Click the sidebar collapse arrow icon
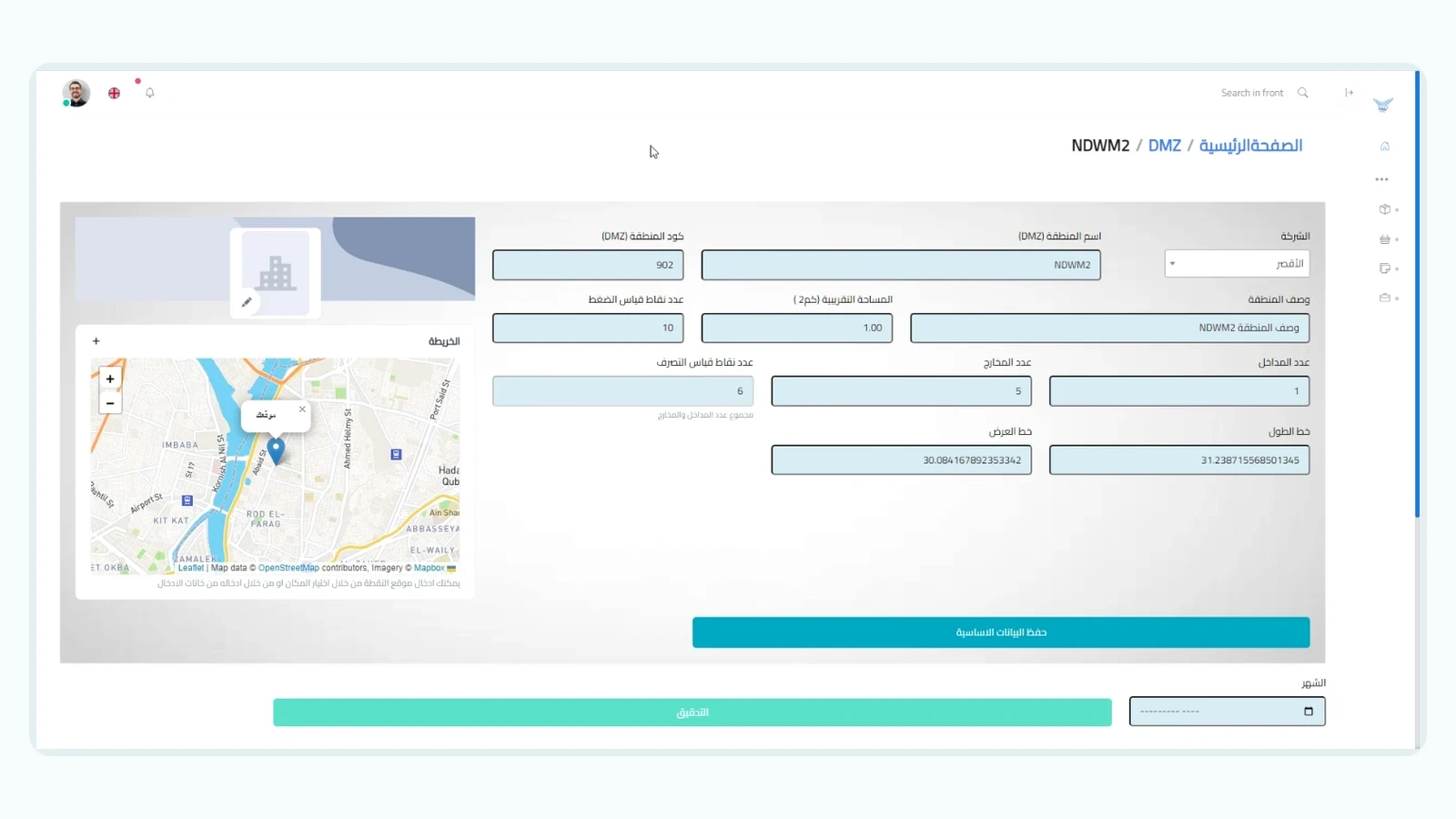Screen dimensions: 1456x819 1350,93
